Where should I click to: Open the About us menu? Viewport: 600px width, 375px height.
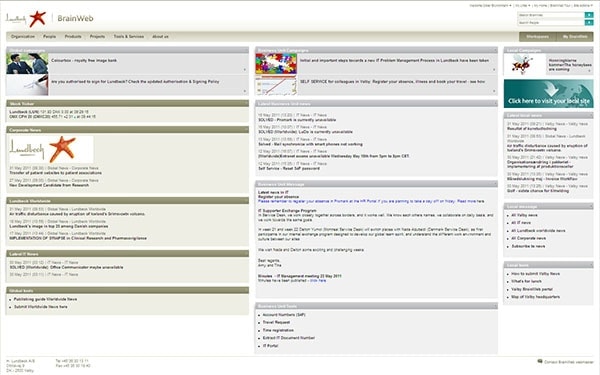pos(160,37)
